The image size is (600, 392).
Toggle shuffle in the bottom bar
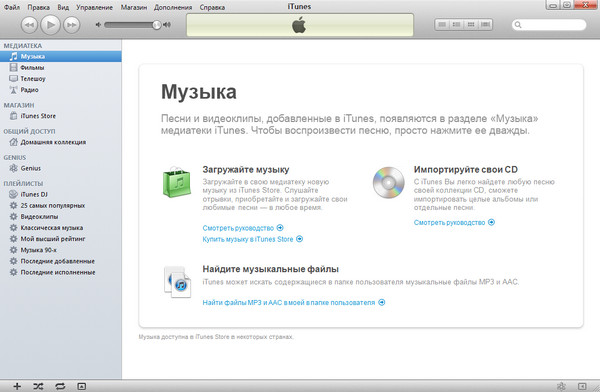pyautogui.click(x=38, y=386)
